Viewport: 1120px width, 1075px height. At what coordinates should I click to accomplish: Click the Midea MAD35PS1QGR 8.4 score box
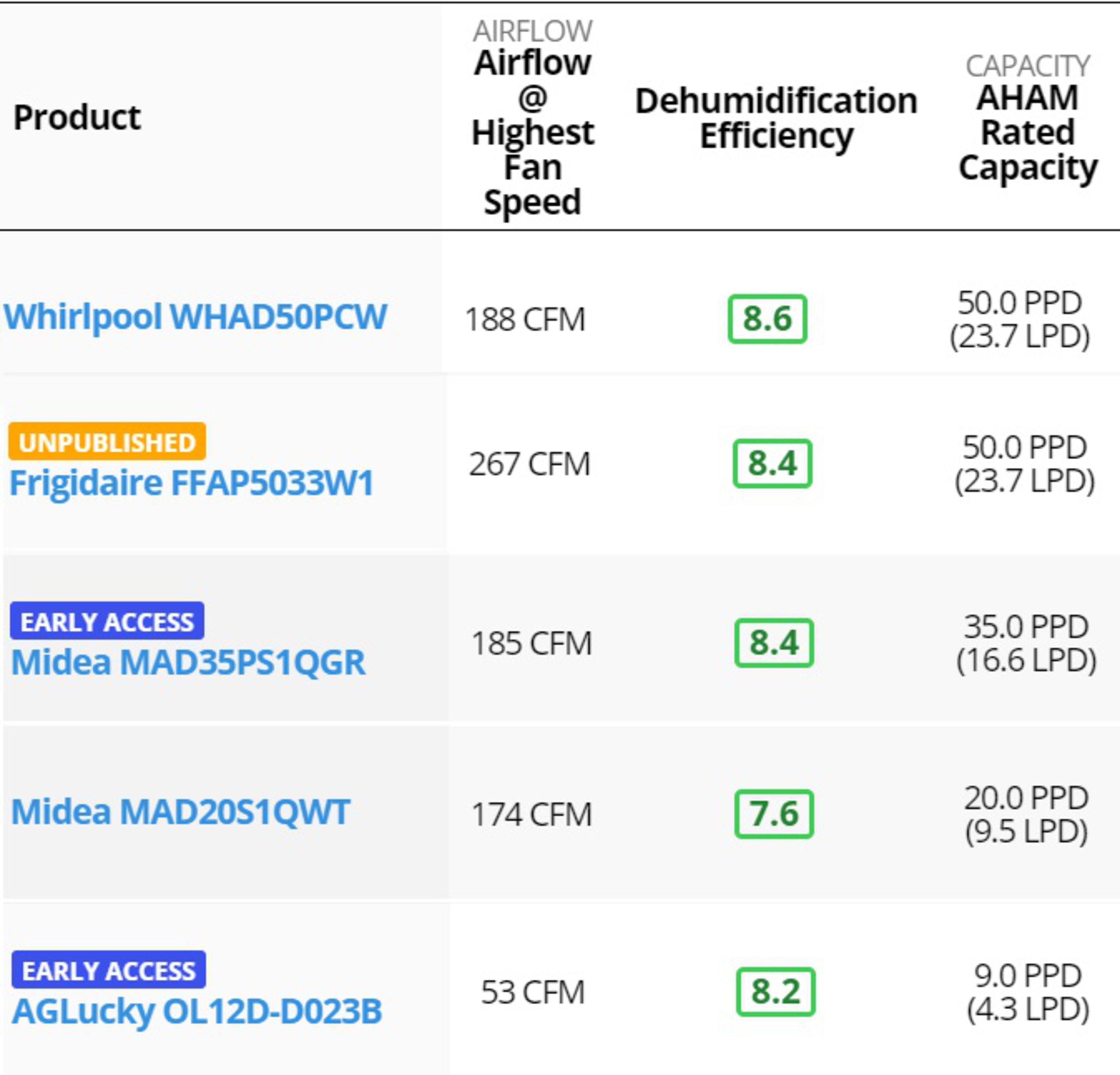point(774,643)
